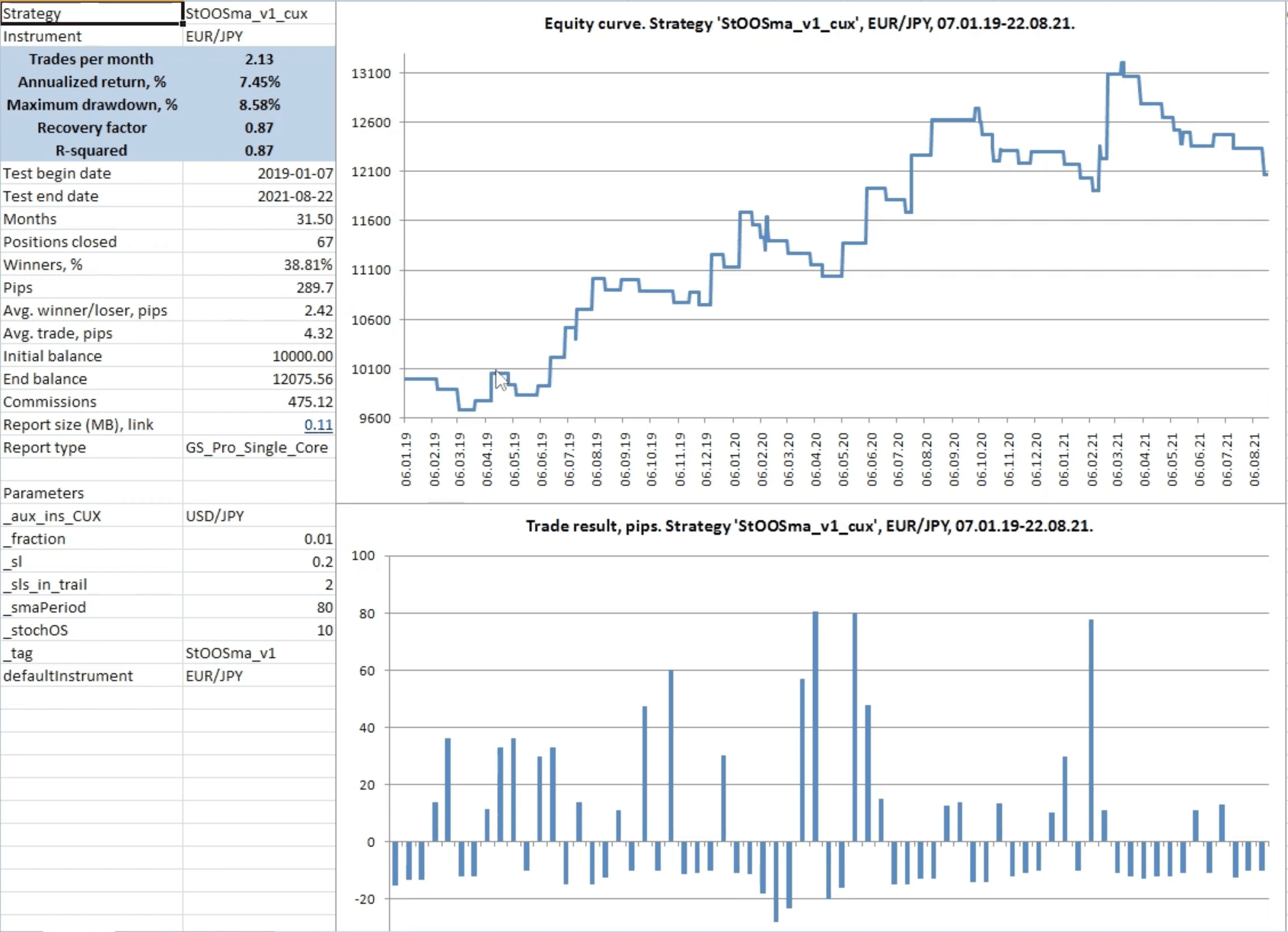
Task: Click the 13100 axis label on equity chart
Action: click(371, 73)
